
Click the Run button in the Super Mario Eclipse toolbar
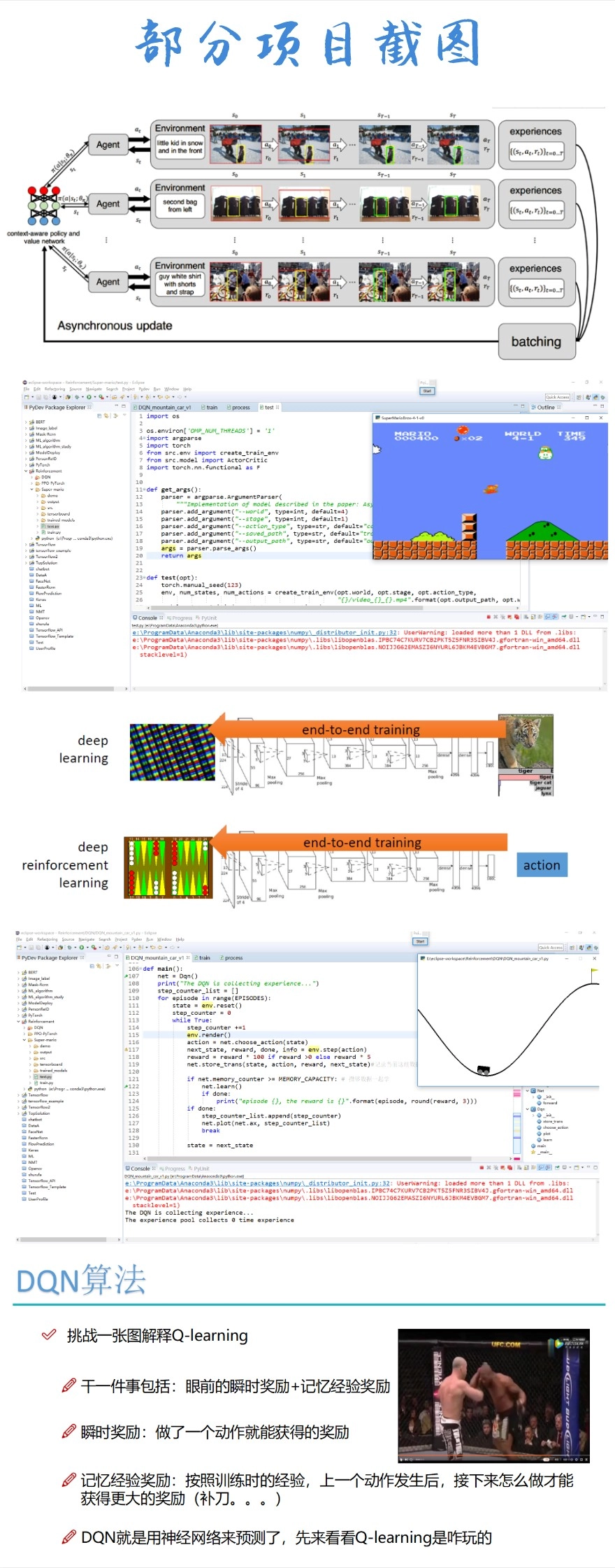click(x=89, y=397)
